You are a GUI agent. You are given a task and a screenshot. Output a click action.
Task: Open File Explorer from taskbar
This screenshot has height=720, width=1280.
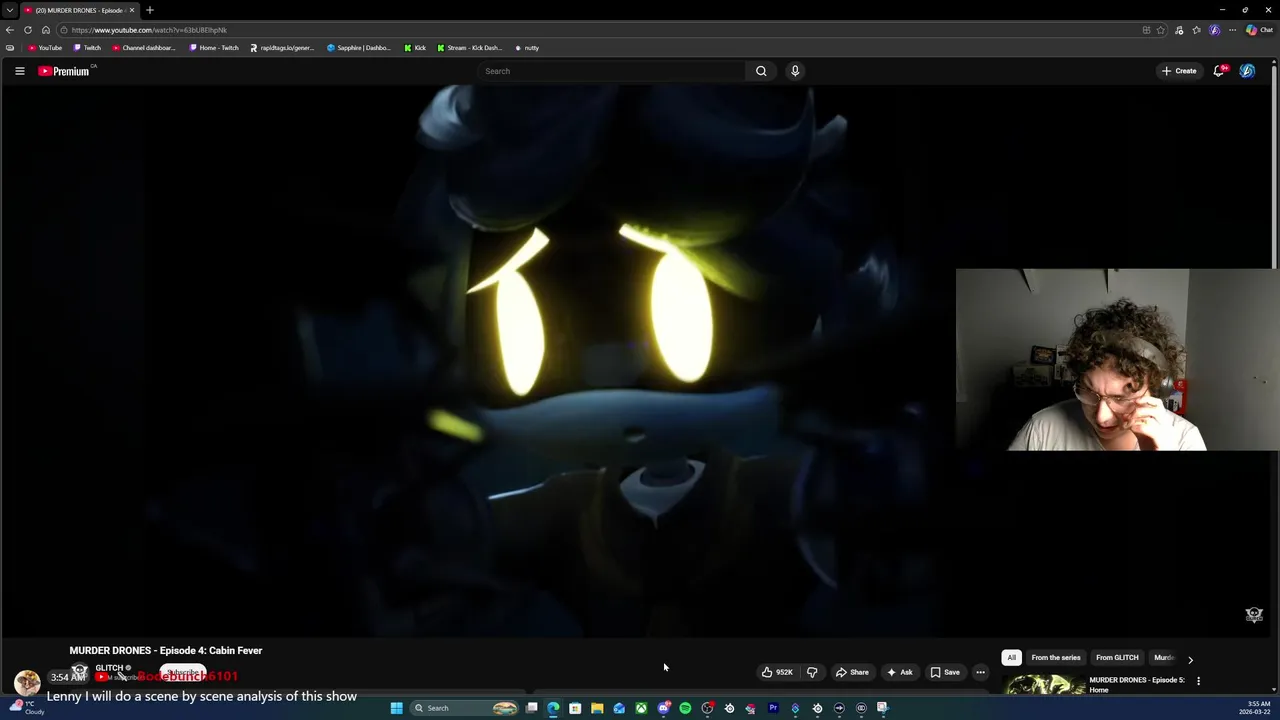tap(597, 708)
